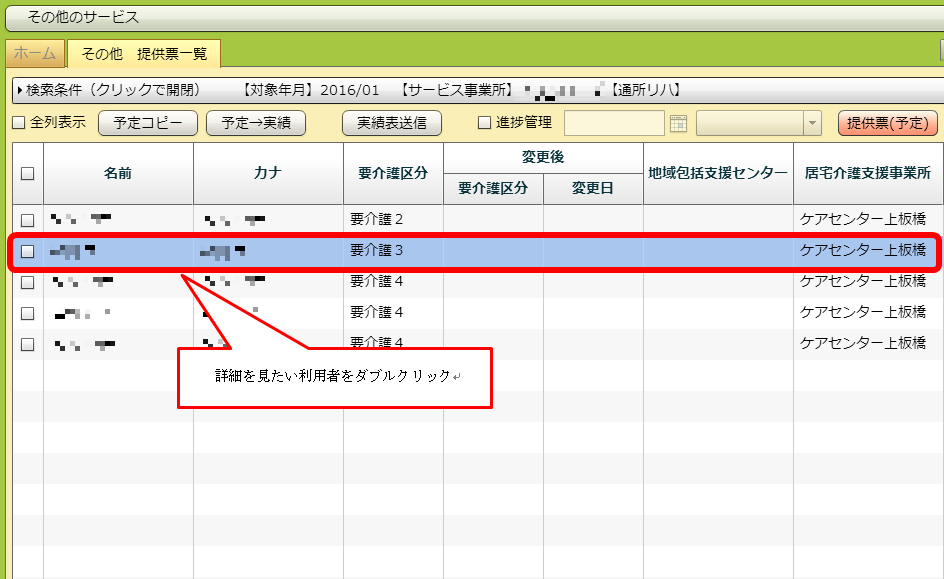Sort by the 名前 column header
944x579 pixels.
click(x=118, y=173)
